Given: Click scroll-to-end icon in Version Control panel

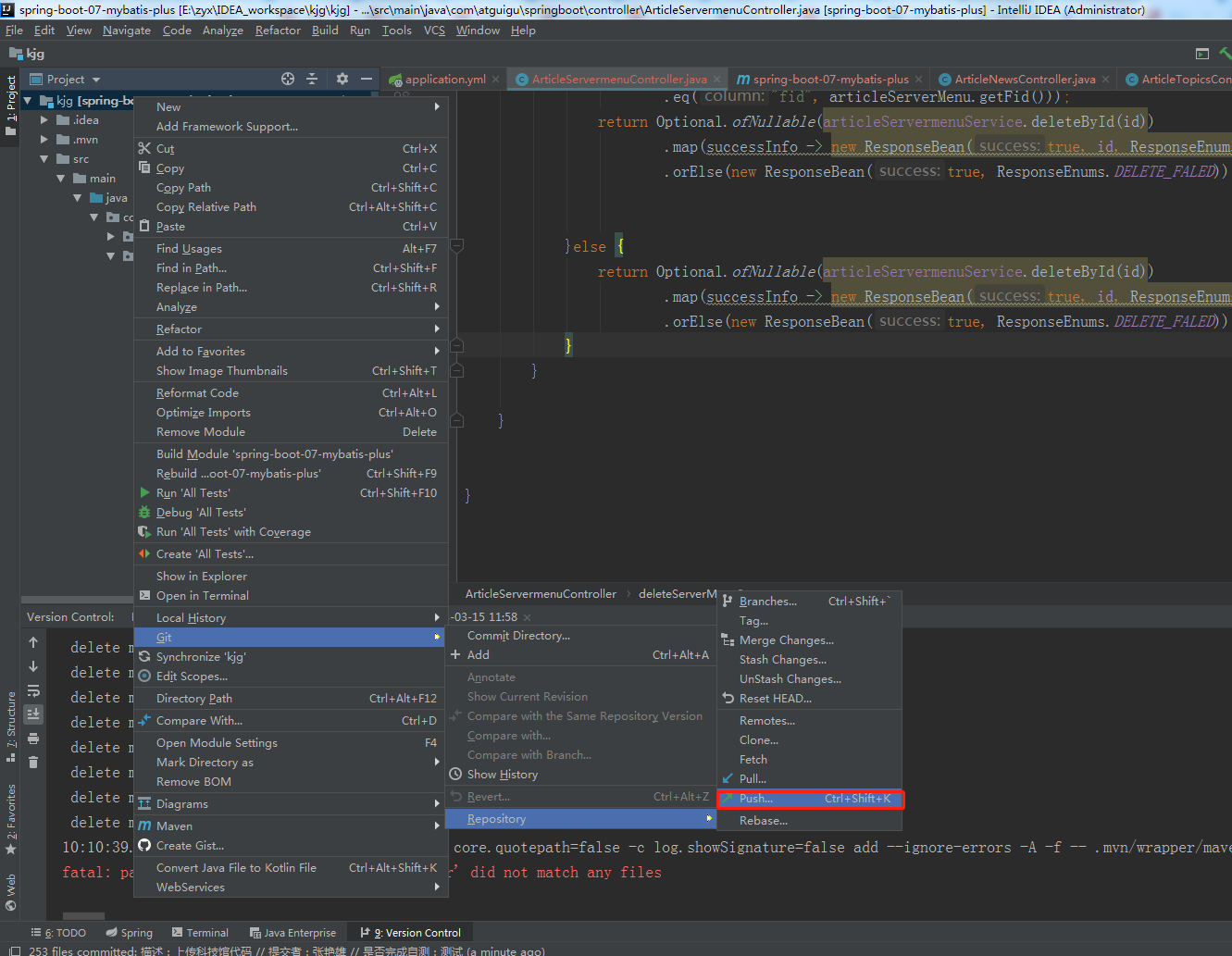Looking at the screenshot, I should 33,714.
